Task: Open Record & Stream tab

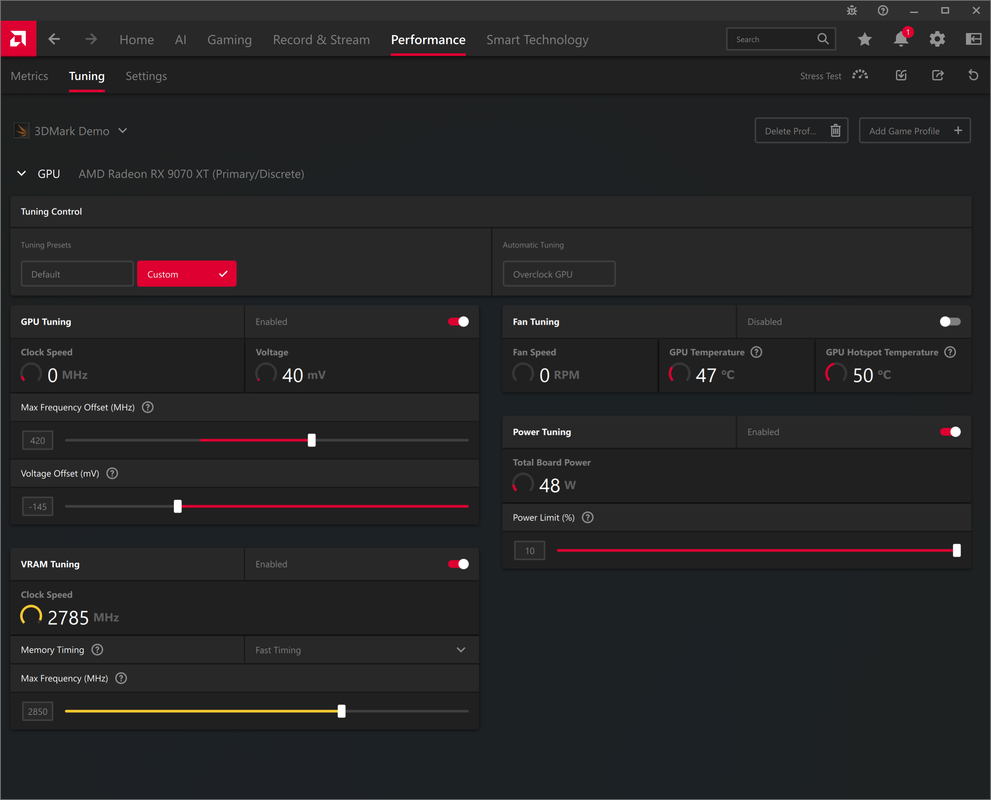Action: pyautogui.click(x=321, y=40)
